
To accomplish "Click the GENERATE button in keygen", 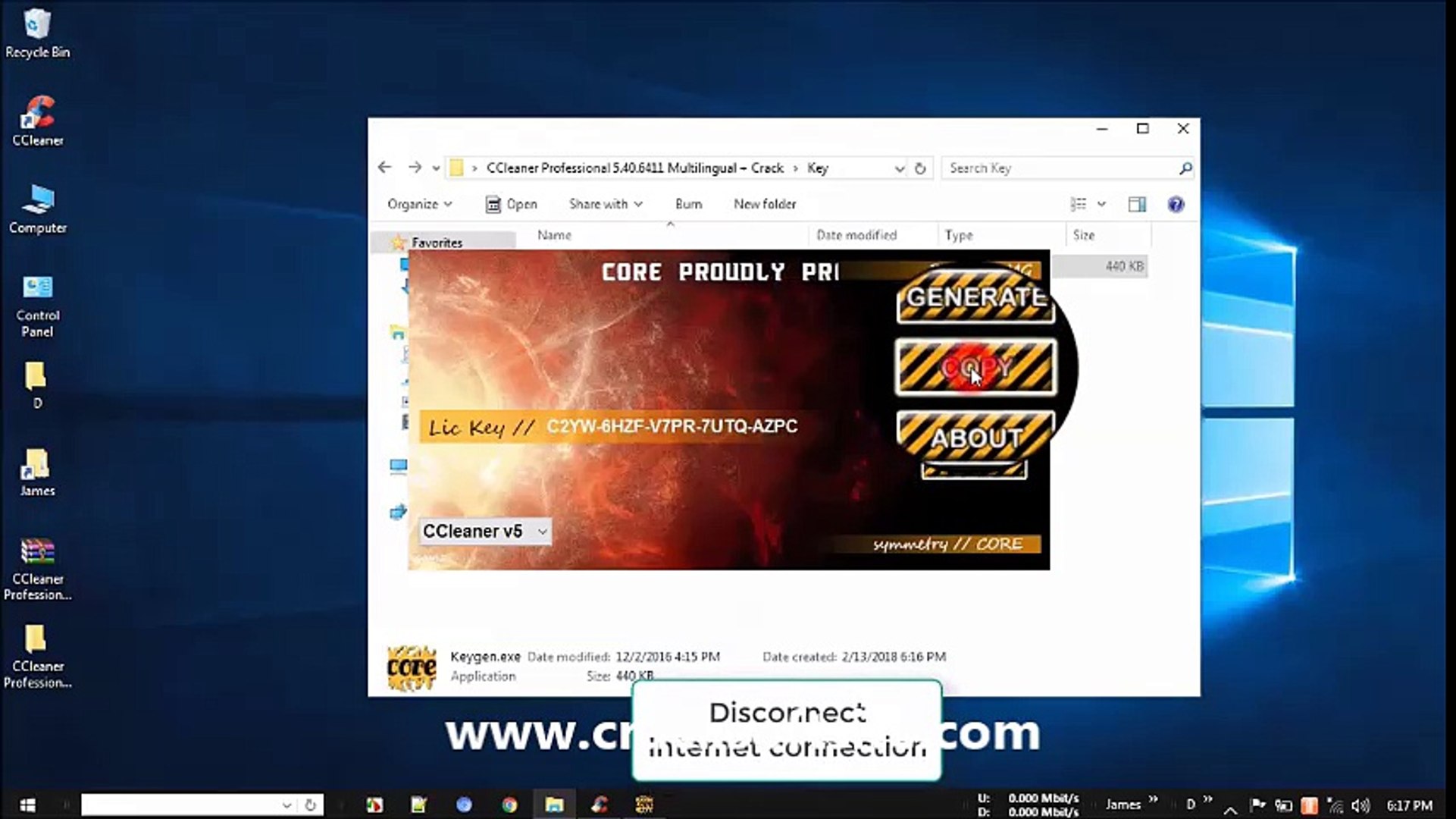I will click(975, 298).
